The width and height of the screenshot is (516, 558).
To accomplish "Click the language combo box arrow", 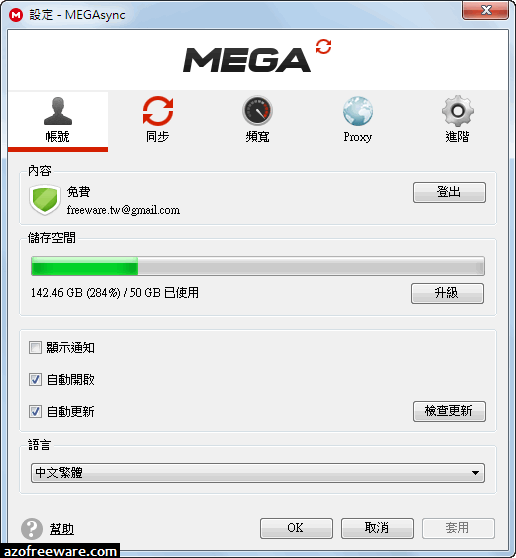I will (475, 473).
